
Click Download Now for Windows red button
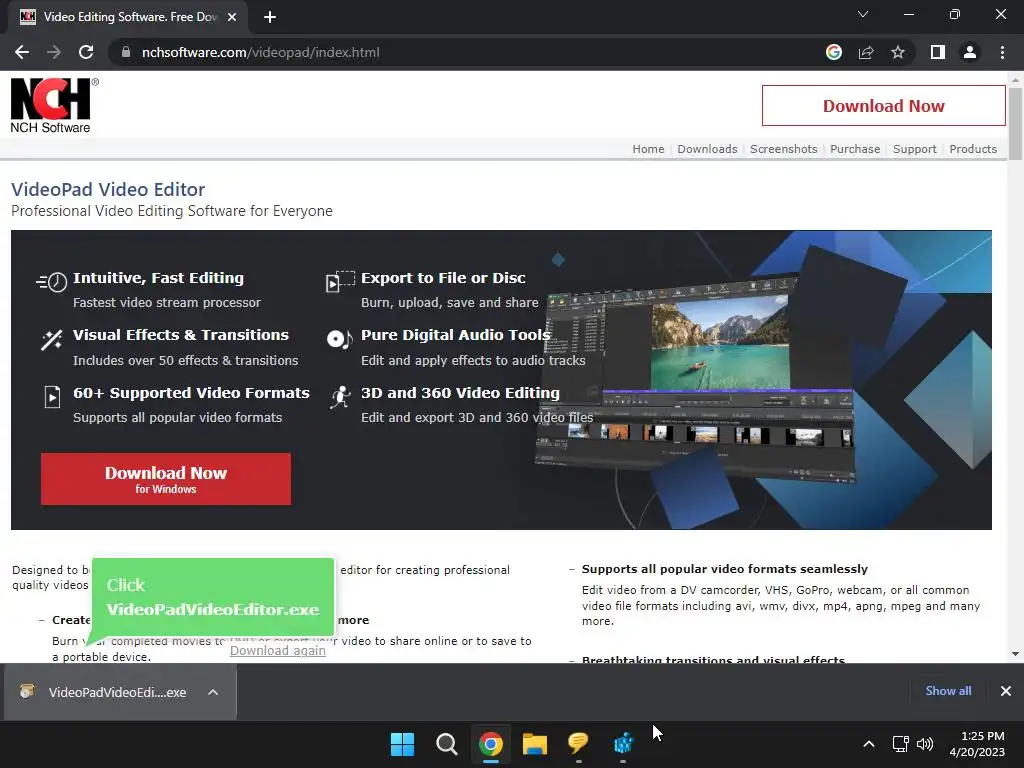point(166,479)
